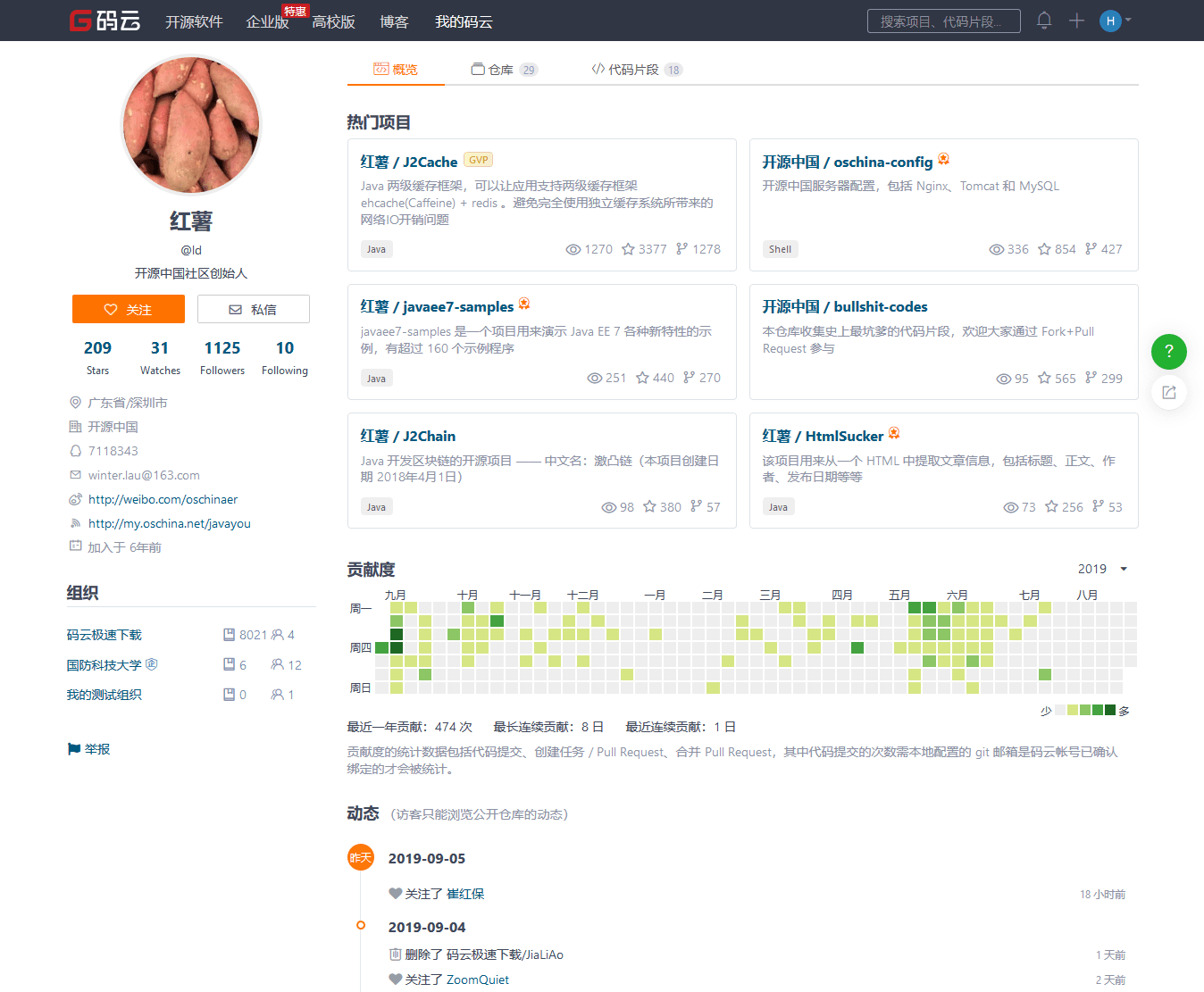Click the star count icon on J2Cache card
This screenshot has width=1204, height=992.
tap(628, 249)
